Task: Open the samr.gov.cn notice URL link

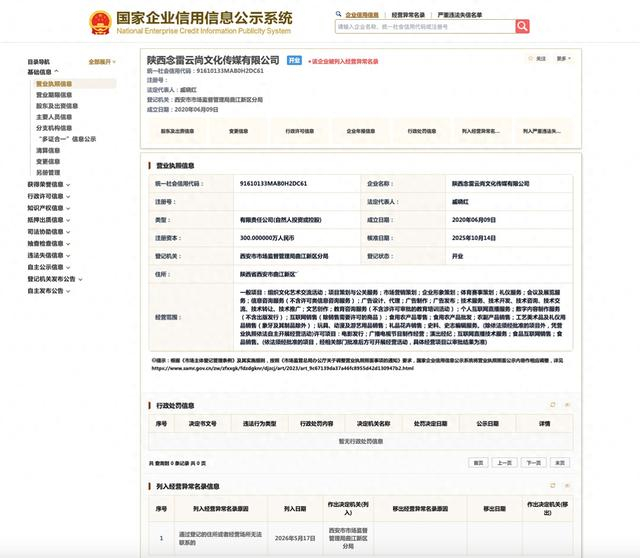Action: pyautogui.click(x=283, y=368)
